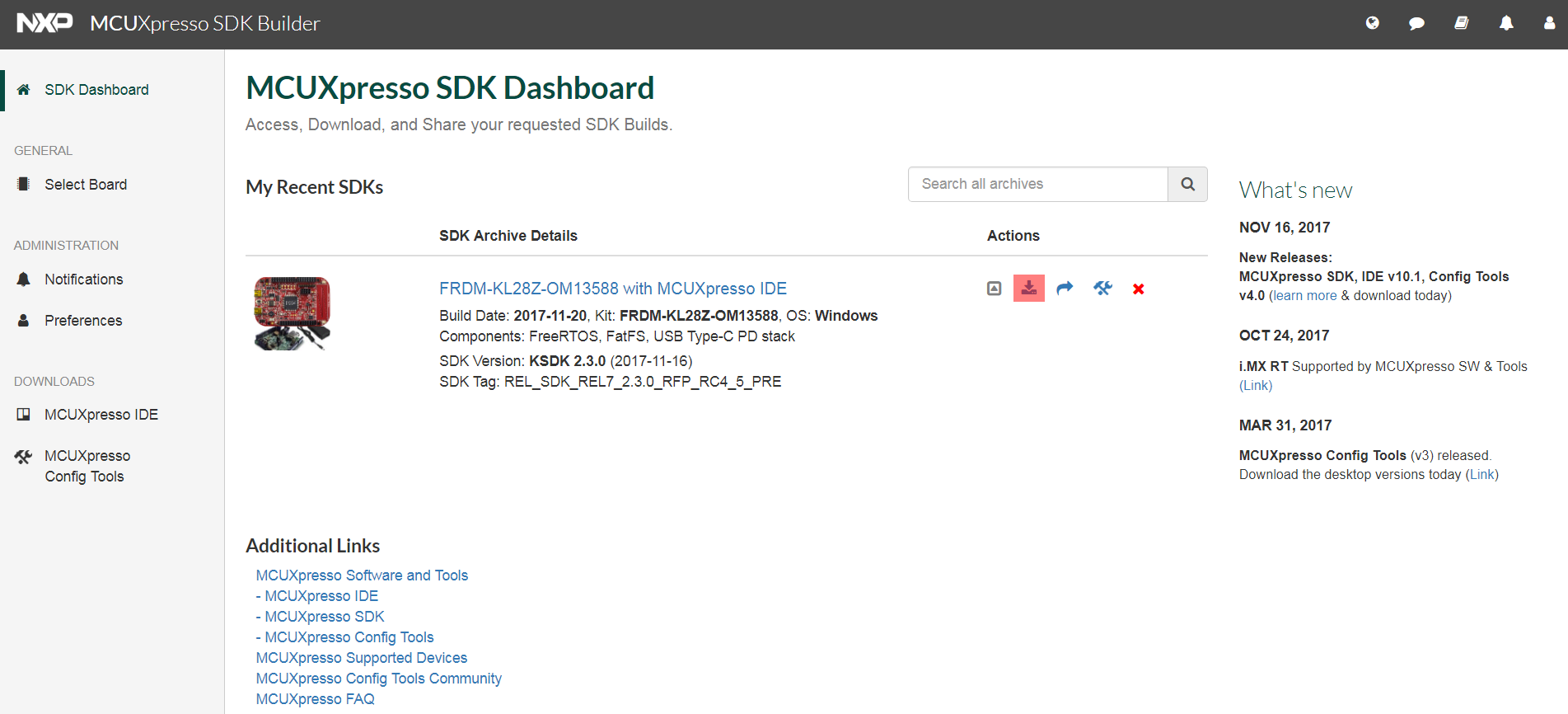Open Select Board in sidebar
The width and height of the screenshot is (1568, 714).
click(x=86, y=185)
